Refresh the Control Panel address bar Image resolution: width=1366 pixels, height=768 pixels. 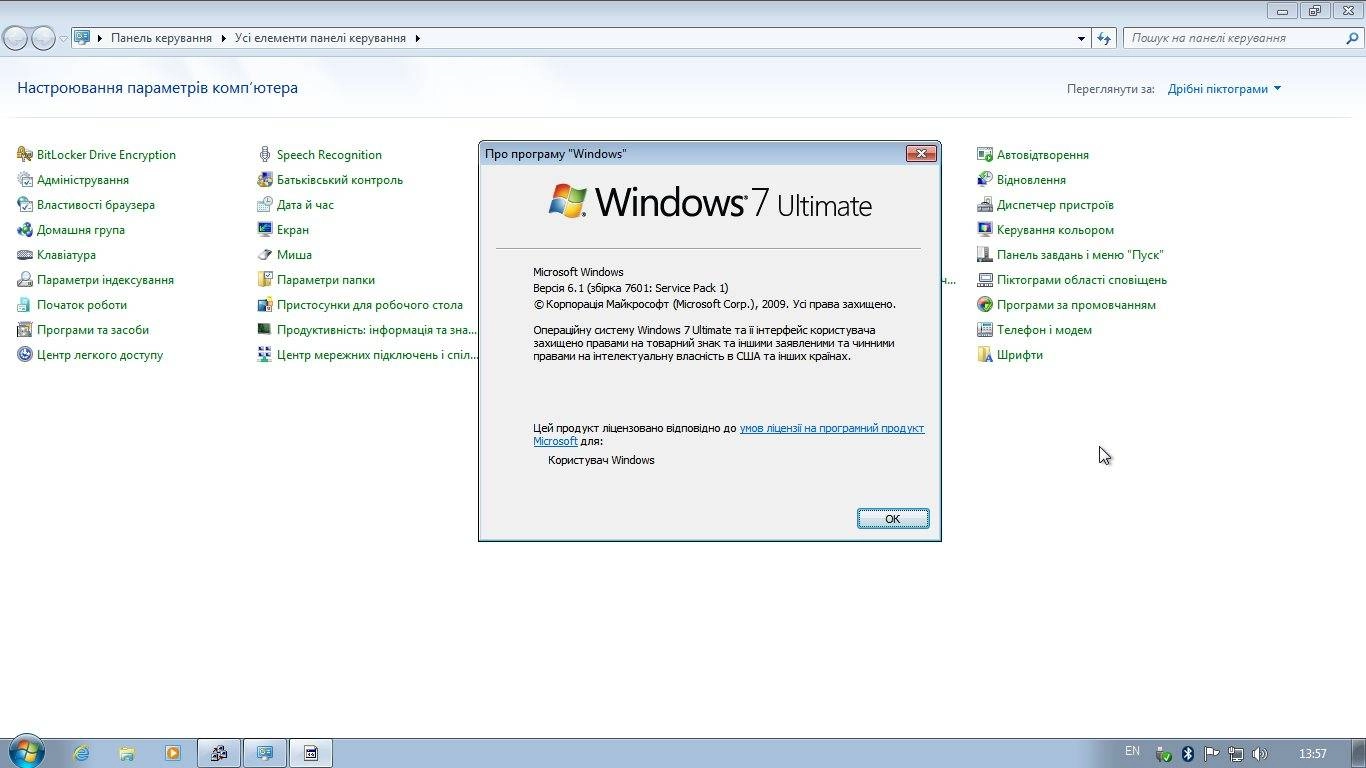click(x=1104, y=38)
